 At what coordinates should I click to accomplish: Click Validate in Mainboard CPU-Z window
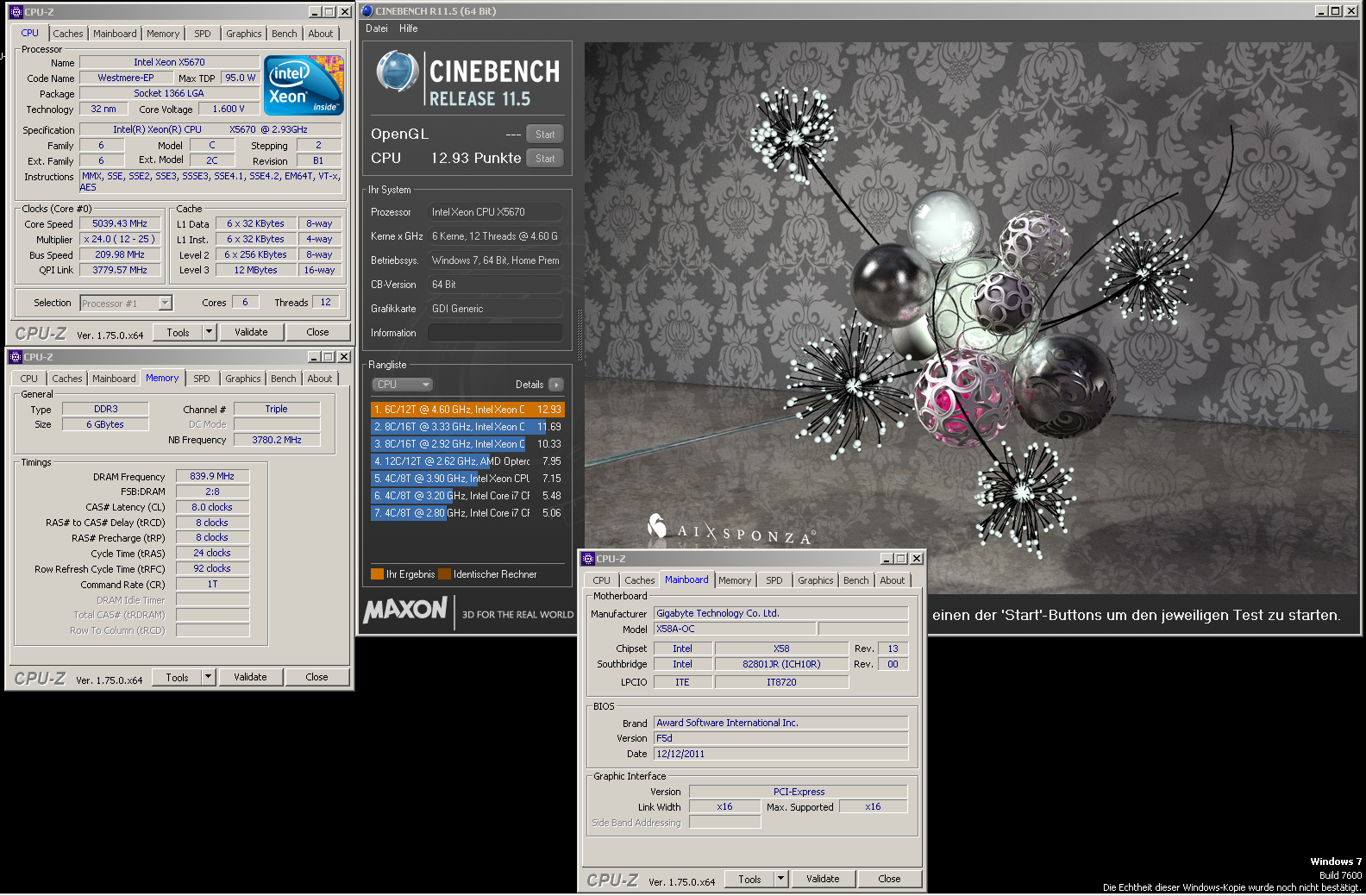pyautogui.click(x=823, y=879)
